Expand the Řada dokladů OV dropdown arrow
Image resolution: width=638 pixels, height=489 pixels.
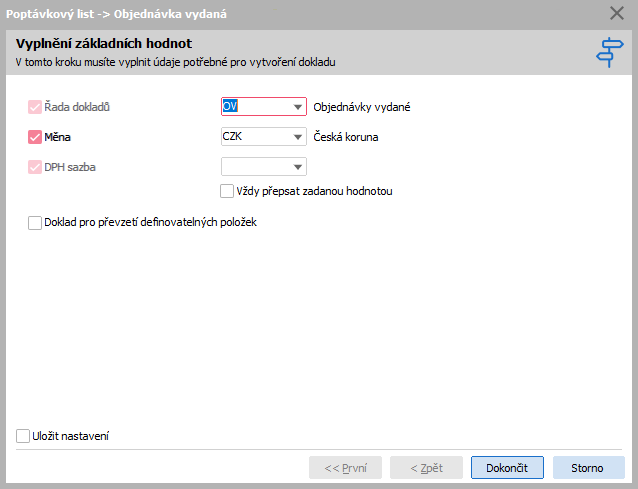coord(298,107)
